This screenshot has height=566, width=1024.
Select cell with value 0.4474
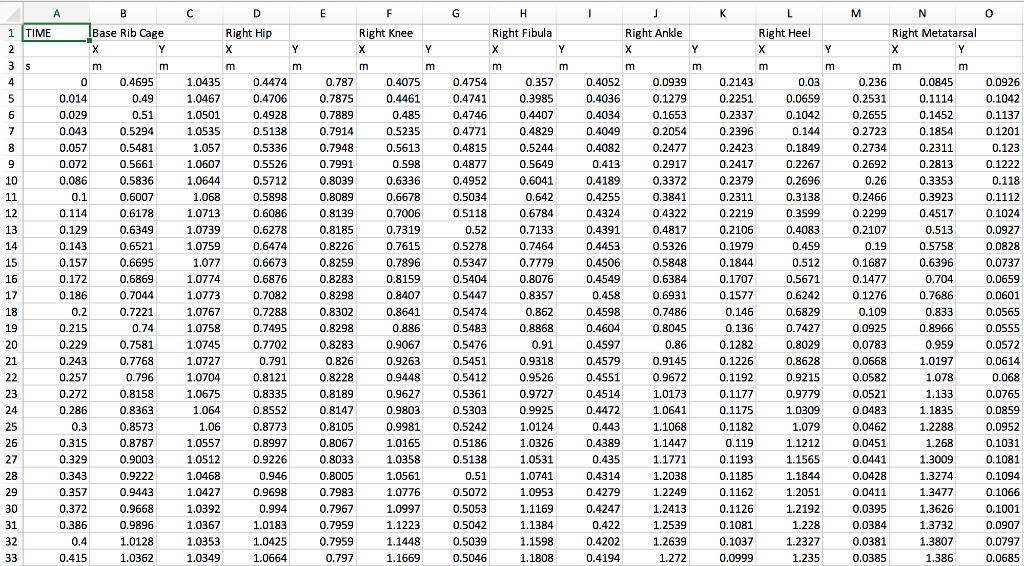[x=256, y=82]
